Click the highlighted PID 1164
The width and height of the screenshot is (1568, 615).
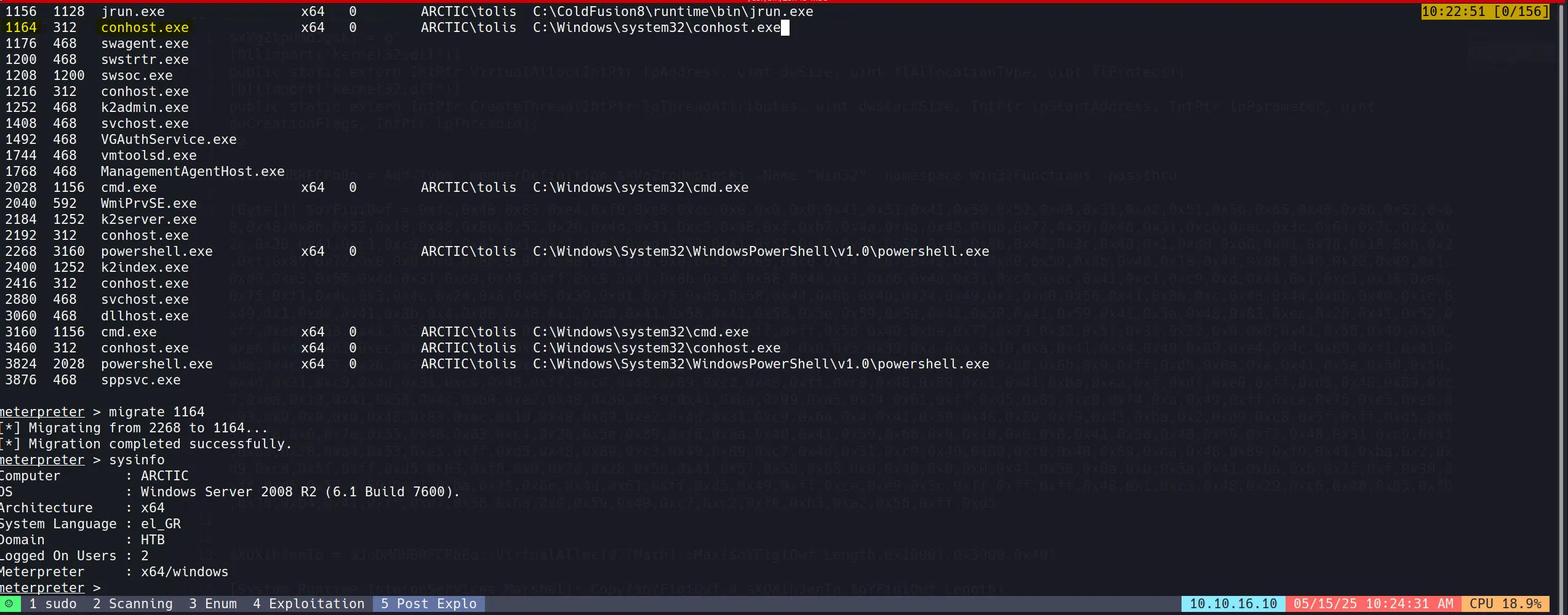[x=21, y=28]
